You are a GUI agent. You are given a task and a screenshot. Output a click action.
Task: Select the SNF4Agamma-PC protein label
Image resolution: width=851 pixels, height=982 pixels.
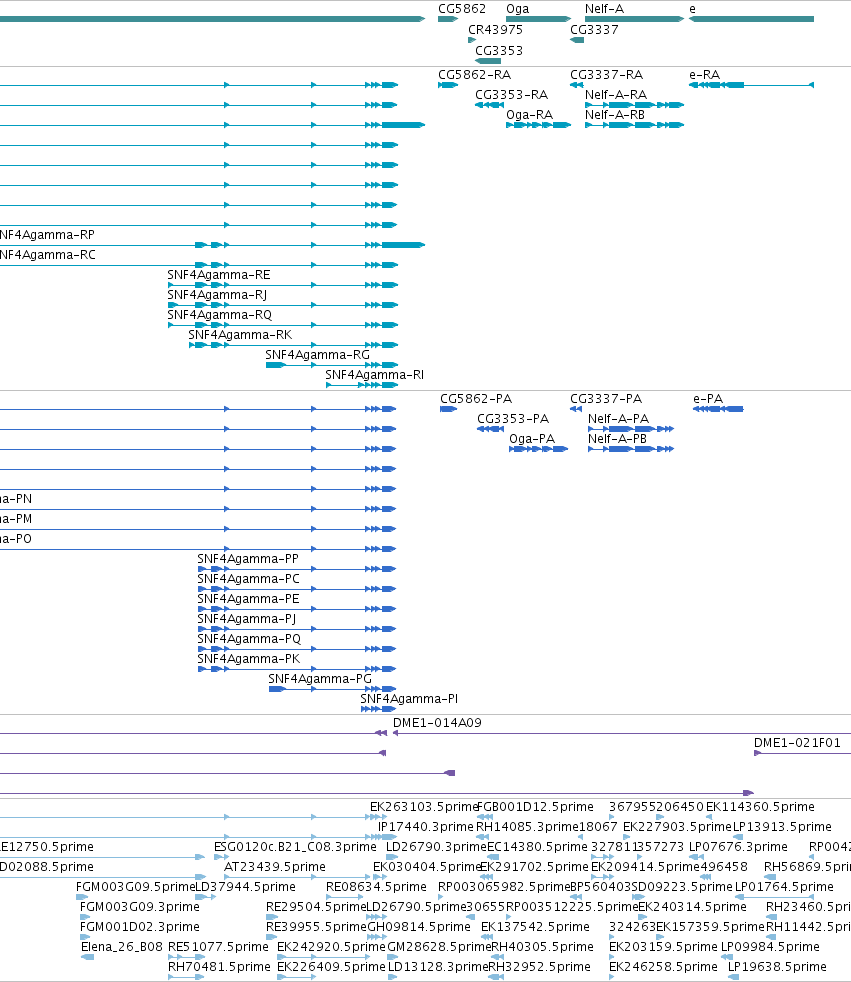pos(249,579)
